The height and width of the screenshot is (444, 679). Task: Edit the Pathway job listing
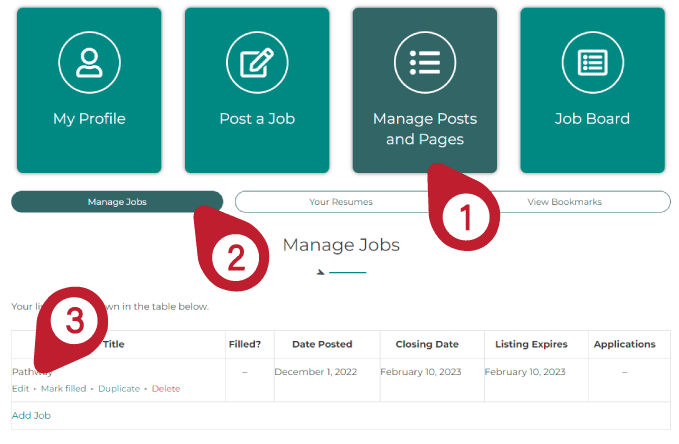pyautogui.click(x=20, y=388)
